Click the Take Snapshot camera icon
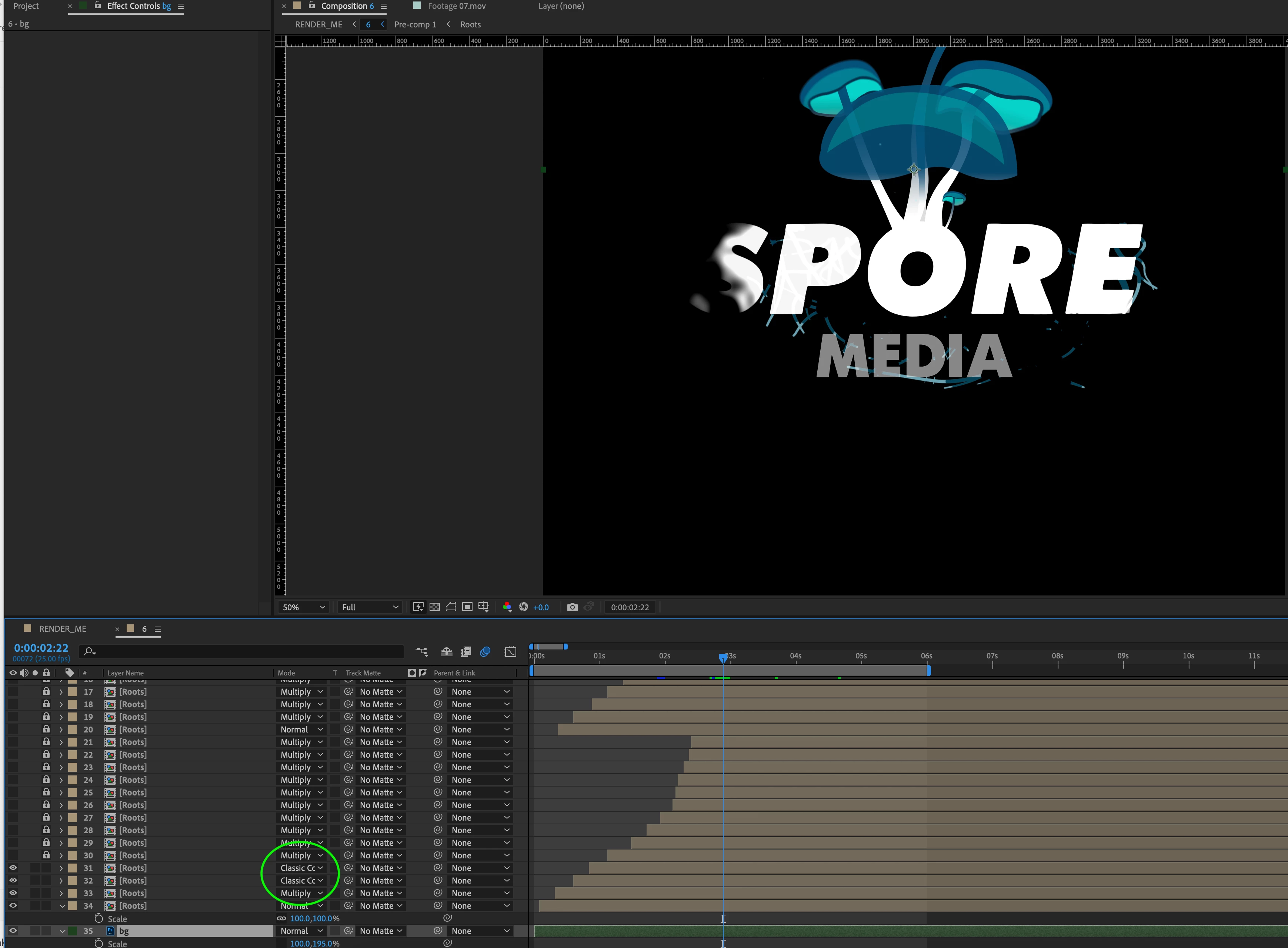This screenshot has width=1288, height=948. [x=572, y=607]
